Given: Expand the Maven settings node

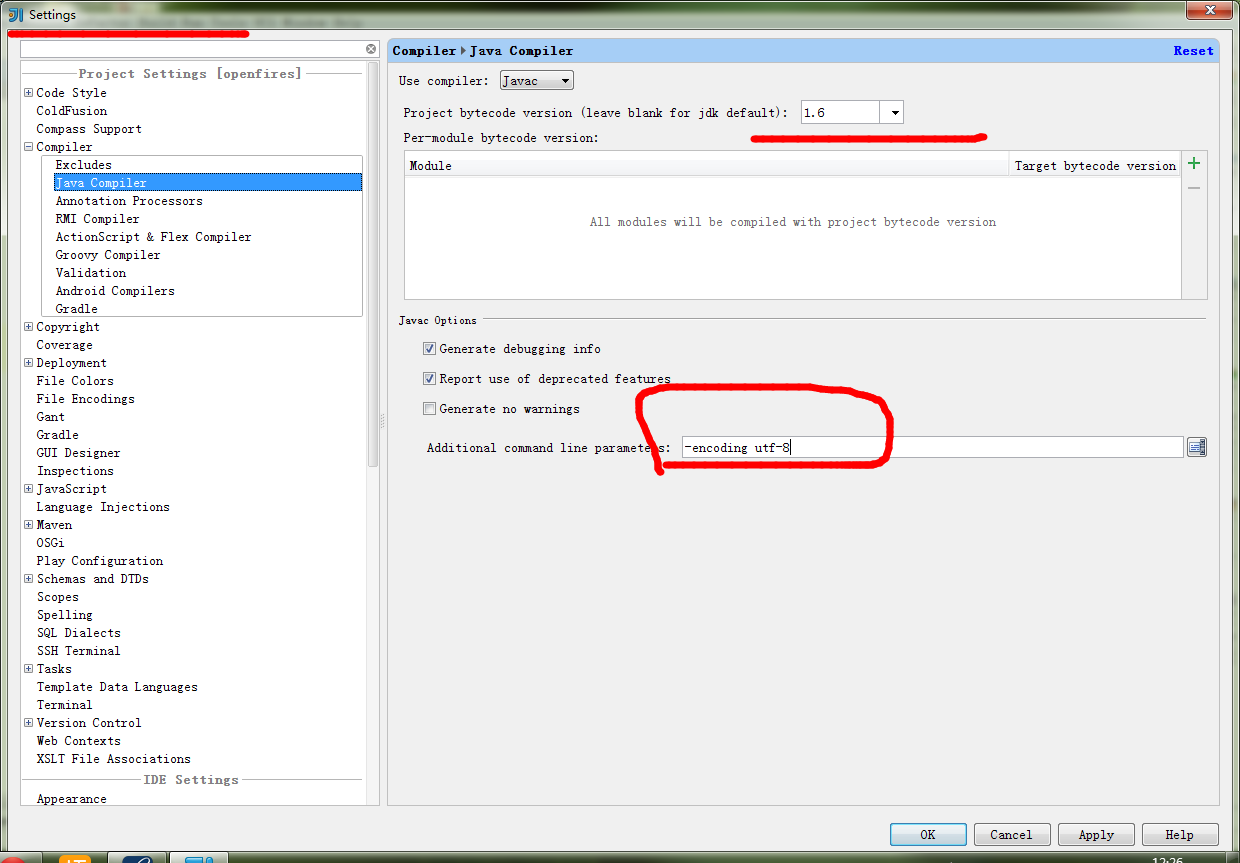Looking at the screenshot, I should (28, 524).
